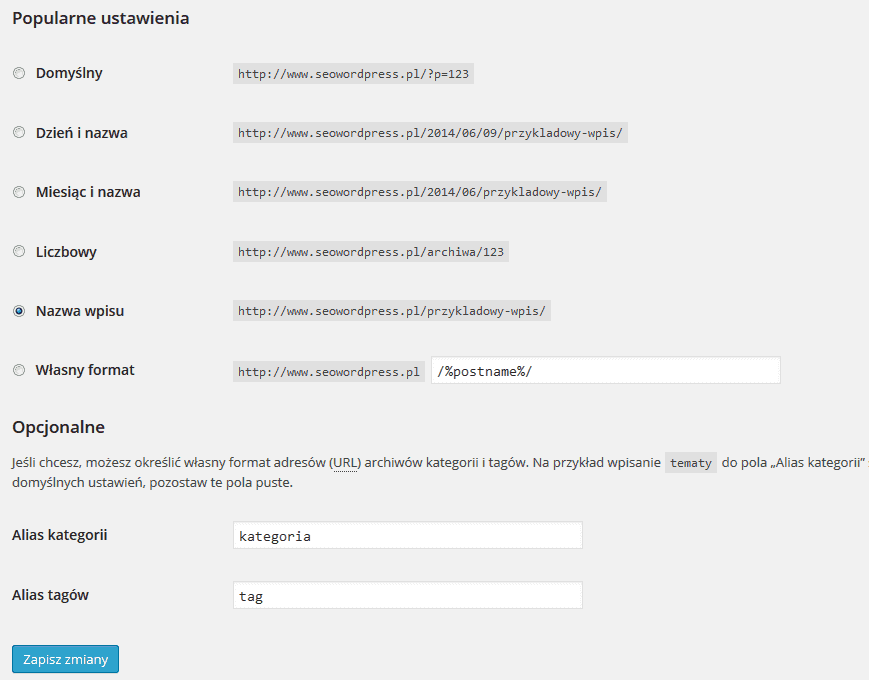Click the ?p=123 example URL code
This screenshot has height=680, width=869.
353,74
